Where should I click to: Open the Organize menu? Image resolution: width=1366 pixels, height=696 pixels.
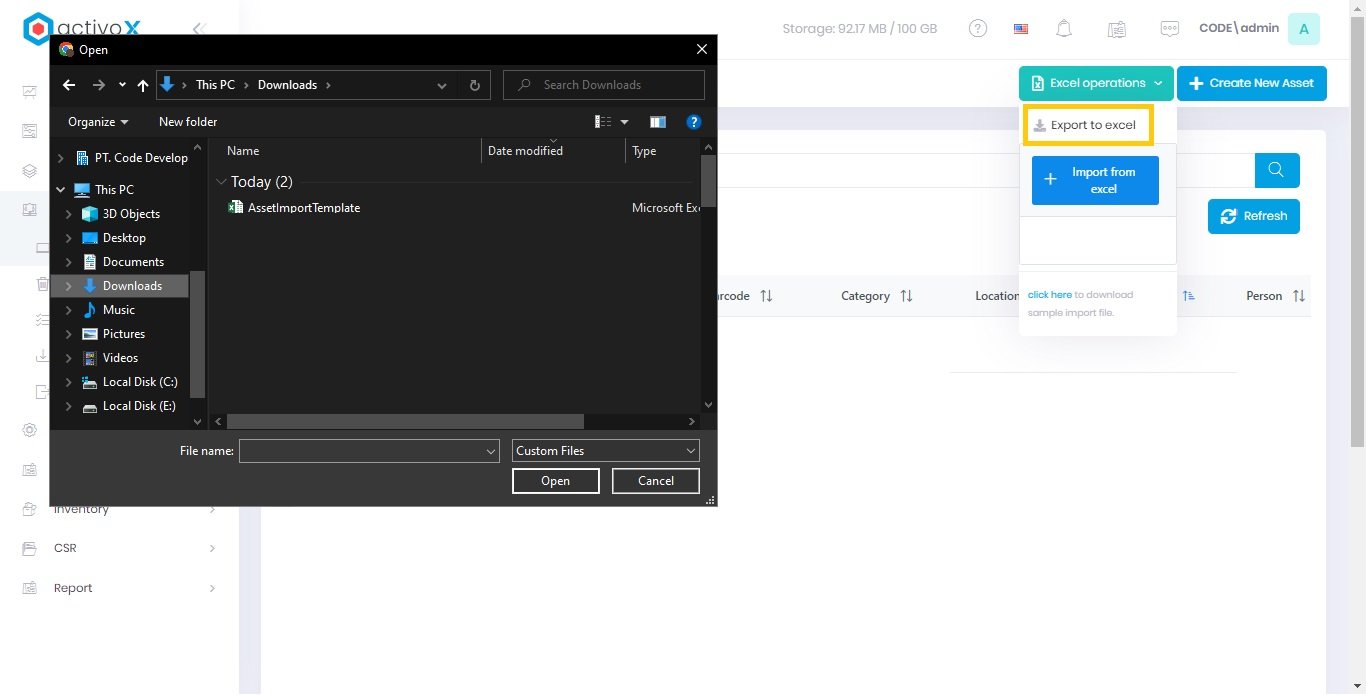98,122
